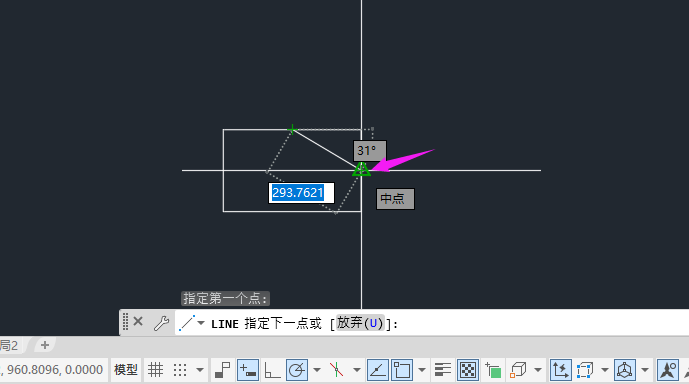Viewport: 689px width, 384px height.
Task: Toggle Snap mode dotted-grid icon
Action: 180,370
